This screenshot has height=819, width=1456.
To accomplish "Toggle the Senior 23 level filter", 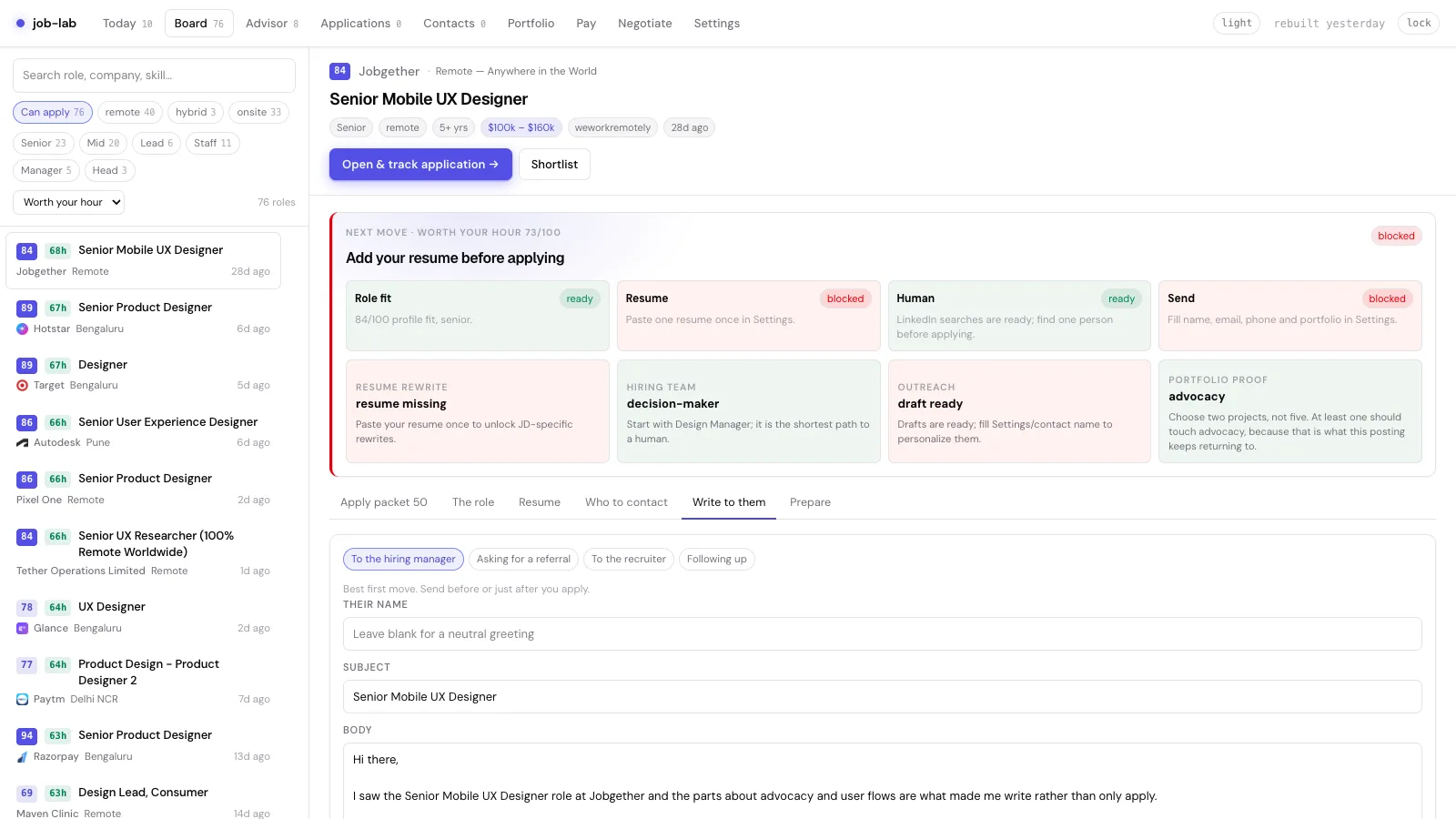I will pyautogui.click(x=44, y=144).
